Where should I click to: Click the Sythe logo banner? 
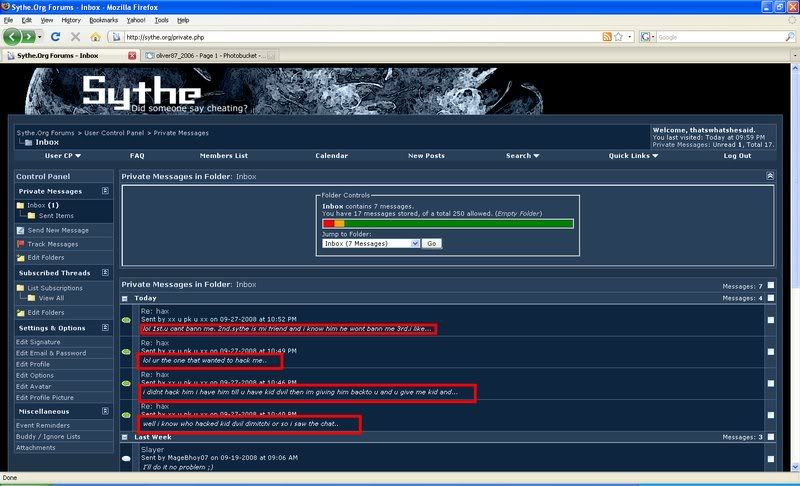(284, 91)
